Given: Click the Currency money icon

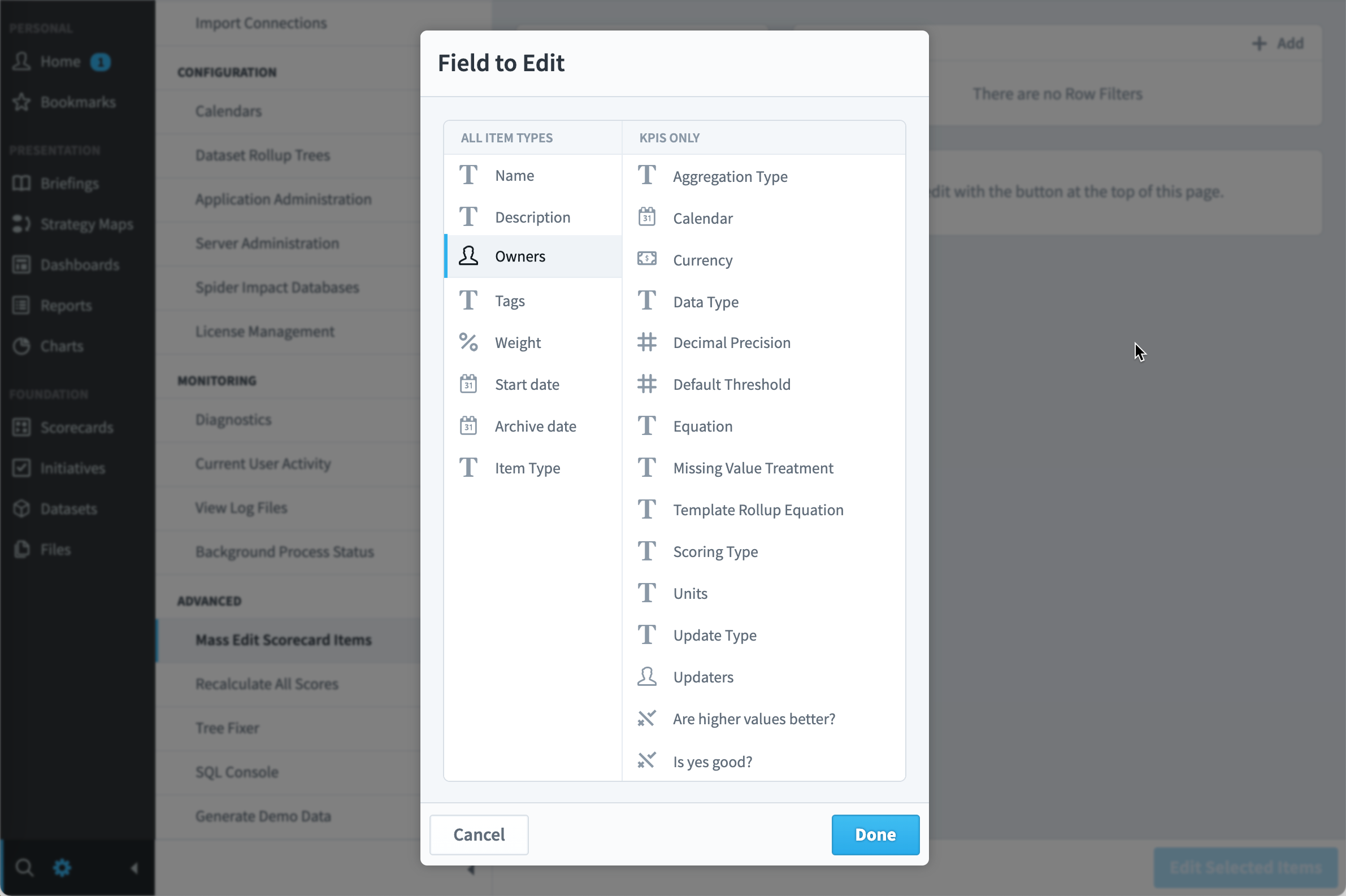Looking at the screenshot, I should 646,259.
